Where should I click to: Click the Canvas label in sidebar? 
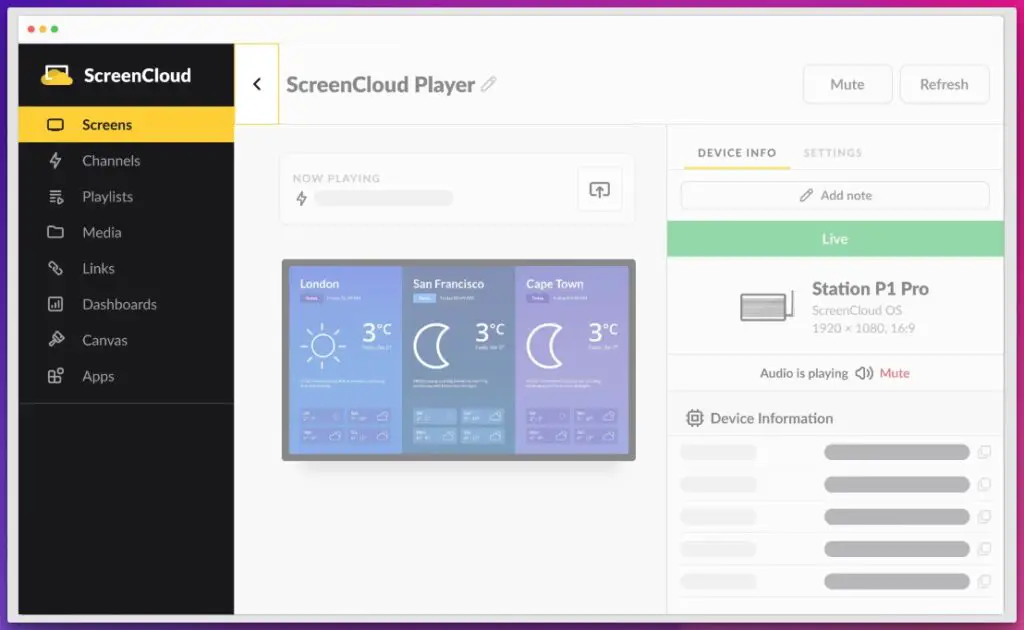pyautogui.click(x=104, y=340)
